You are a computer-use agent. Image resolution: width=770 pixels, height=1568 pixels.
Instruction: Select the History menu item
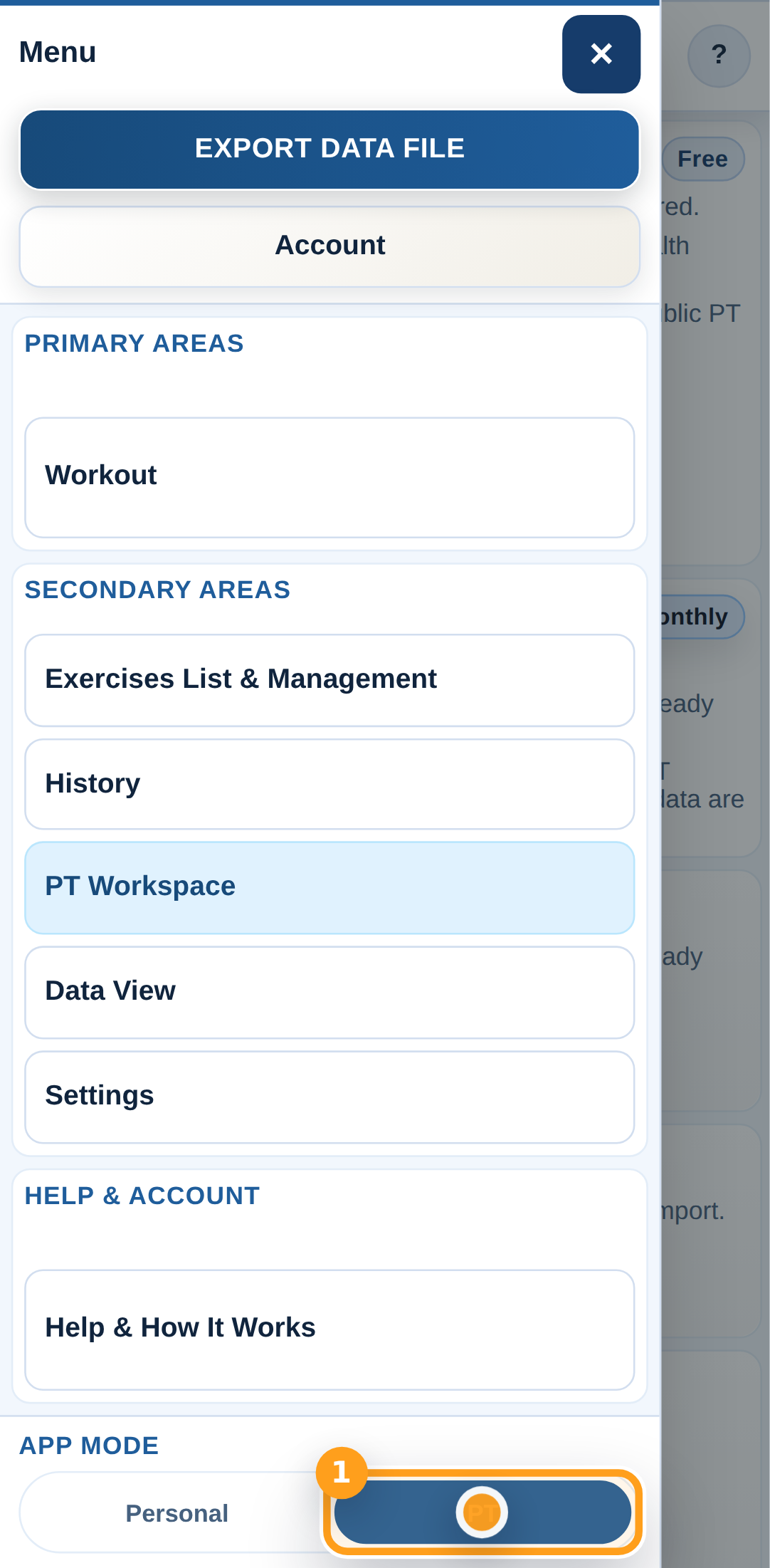point(329,784)
